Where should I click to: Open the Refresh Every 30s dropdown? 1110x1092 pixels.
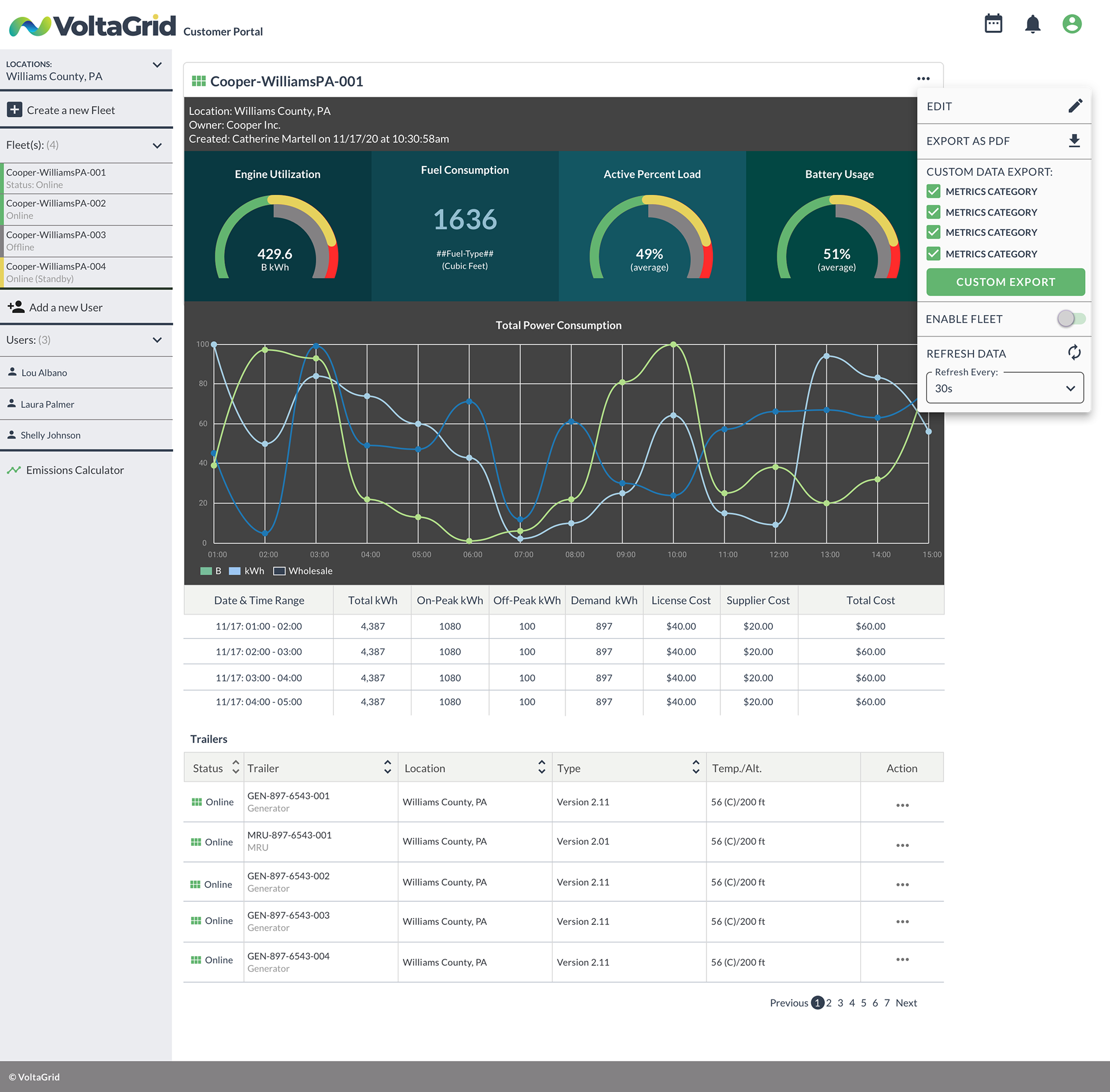pos(1005,388)
